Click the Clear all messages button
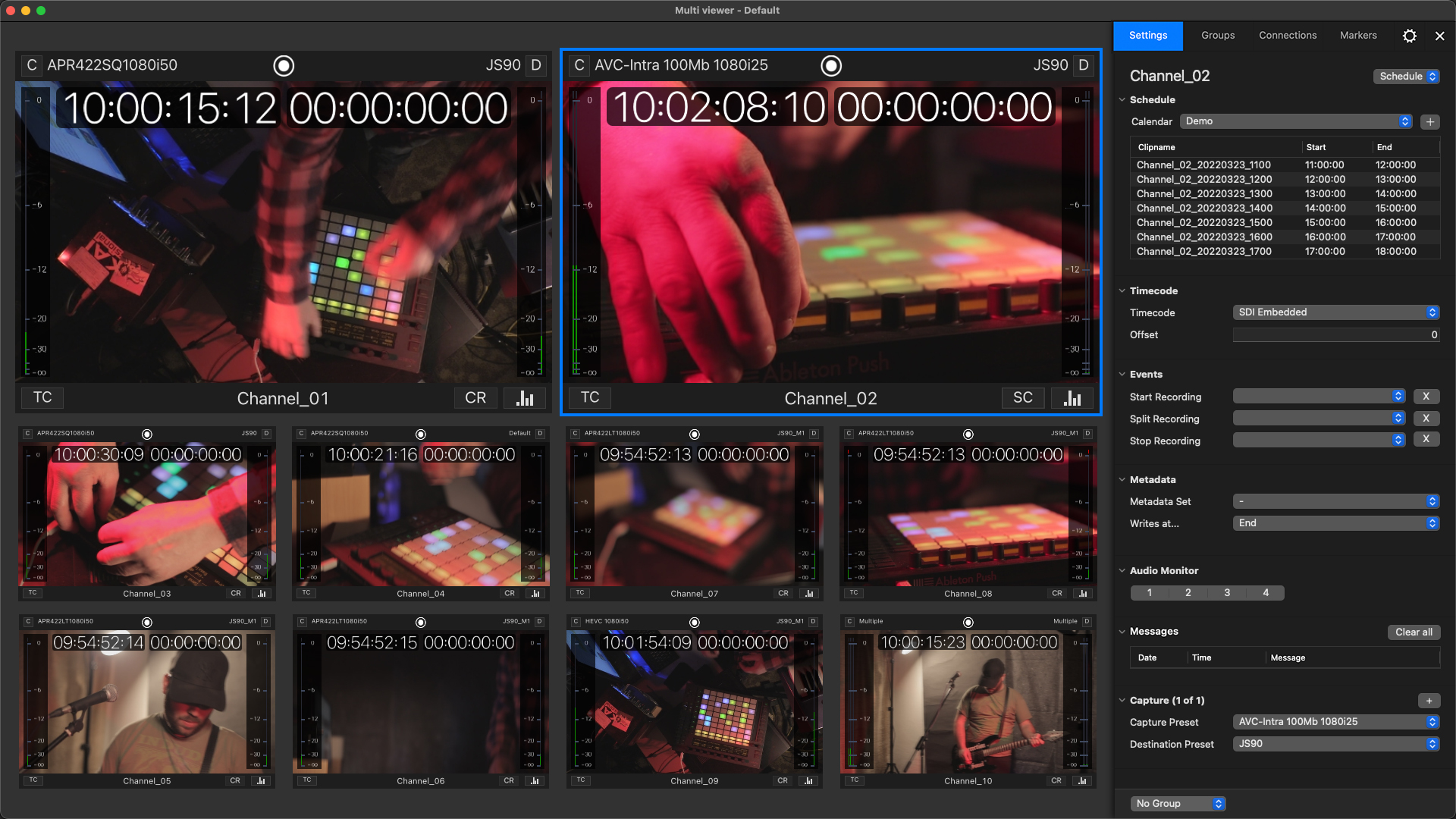The image size is (1456, 819). point(1414,632)
